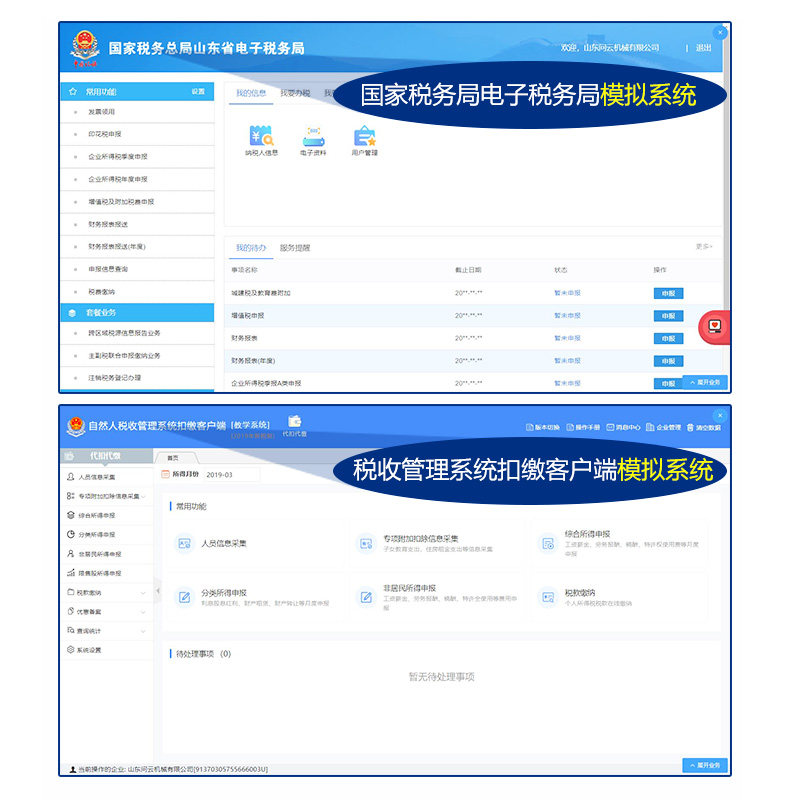
Task: Open 发票领用 in the left menu
Action: (137, 112)
